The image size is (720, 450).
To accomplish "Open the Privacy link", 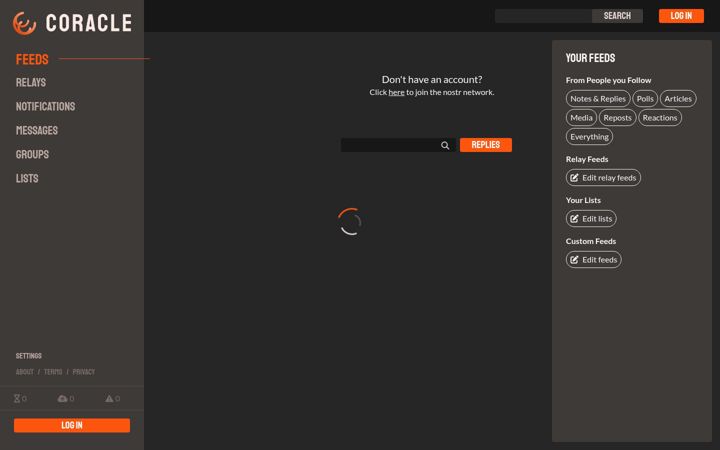I will point(84,372).
